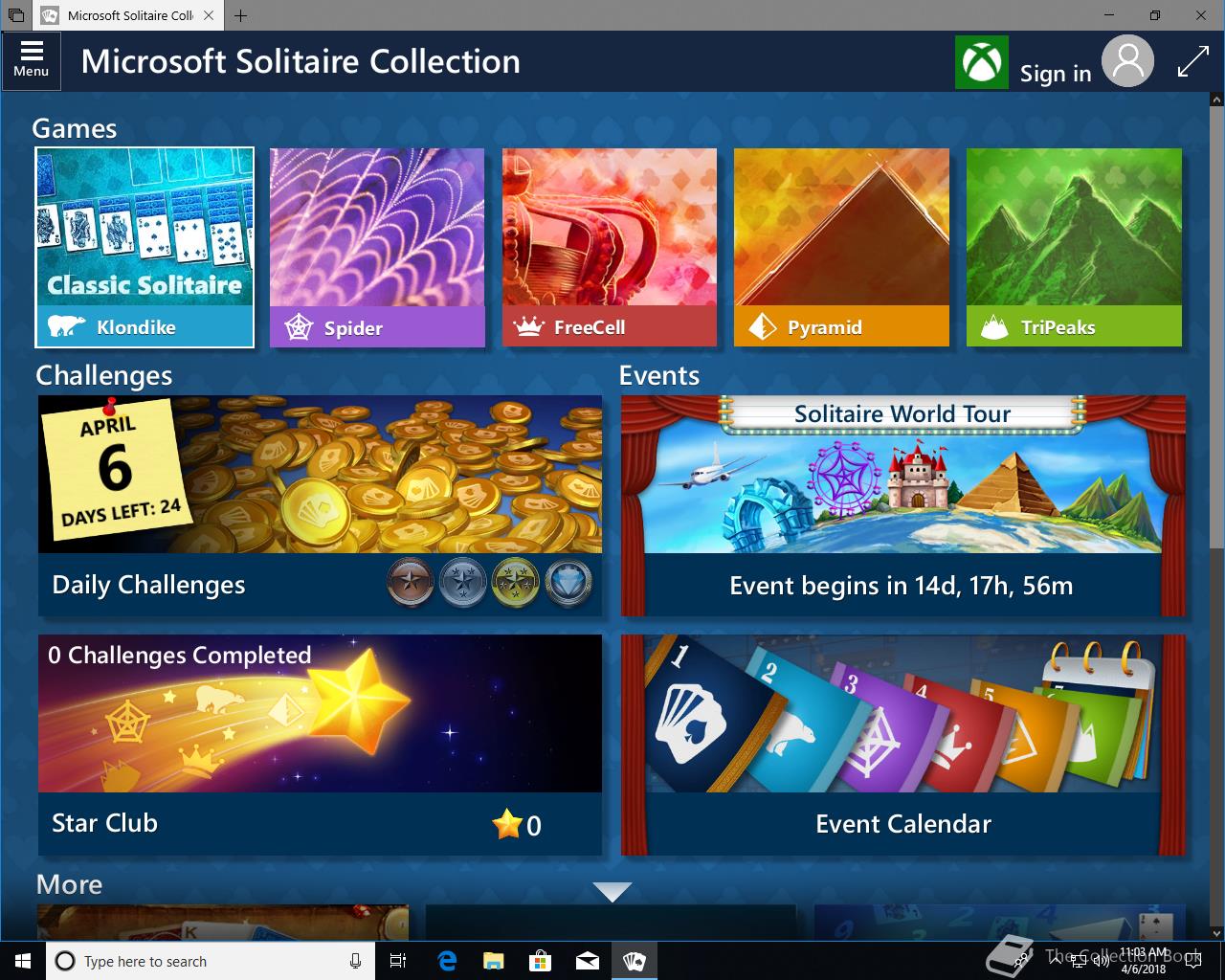Click the profile avatar icon

(x=1127, y=61)
